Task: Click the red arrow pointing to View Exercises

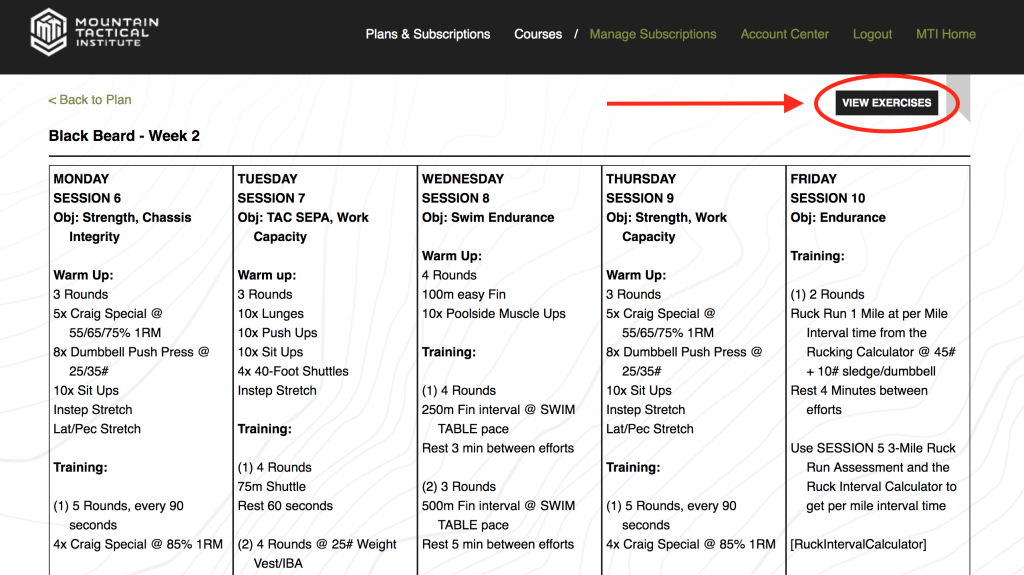Action: 710,103
